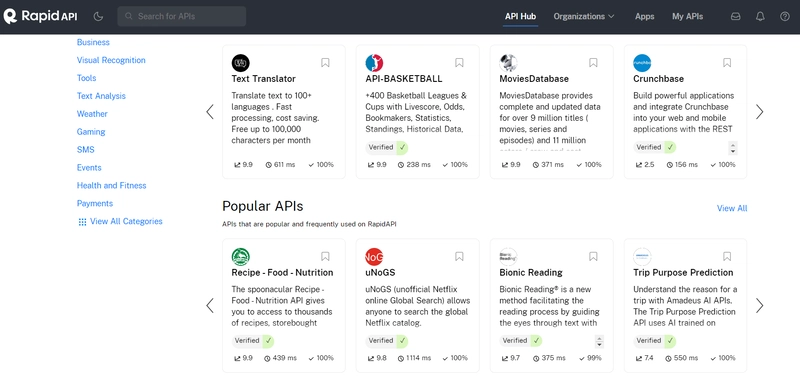Viewport: 800px width, 392px height.
Task: Click the API-BASKETBALL logo icon
Action: [374, 63]
